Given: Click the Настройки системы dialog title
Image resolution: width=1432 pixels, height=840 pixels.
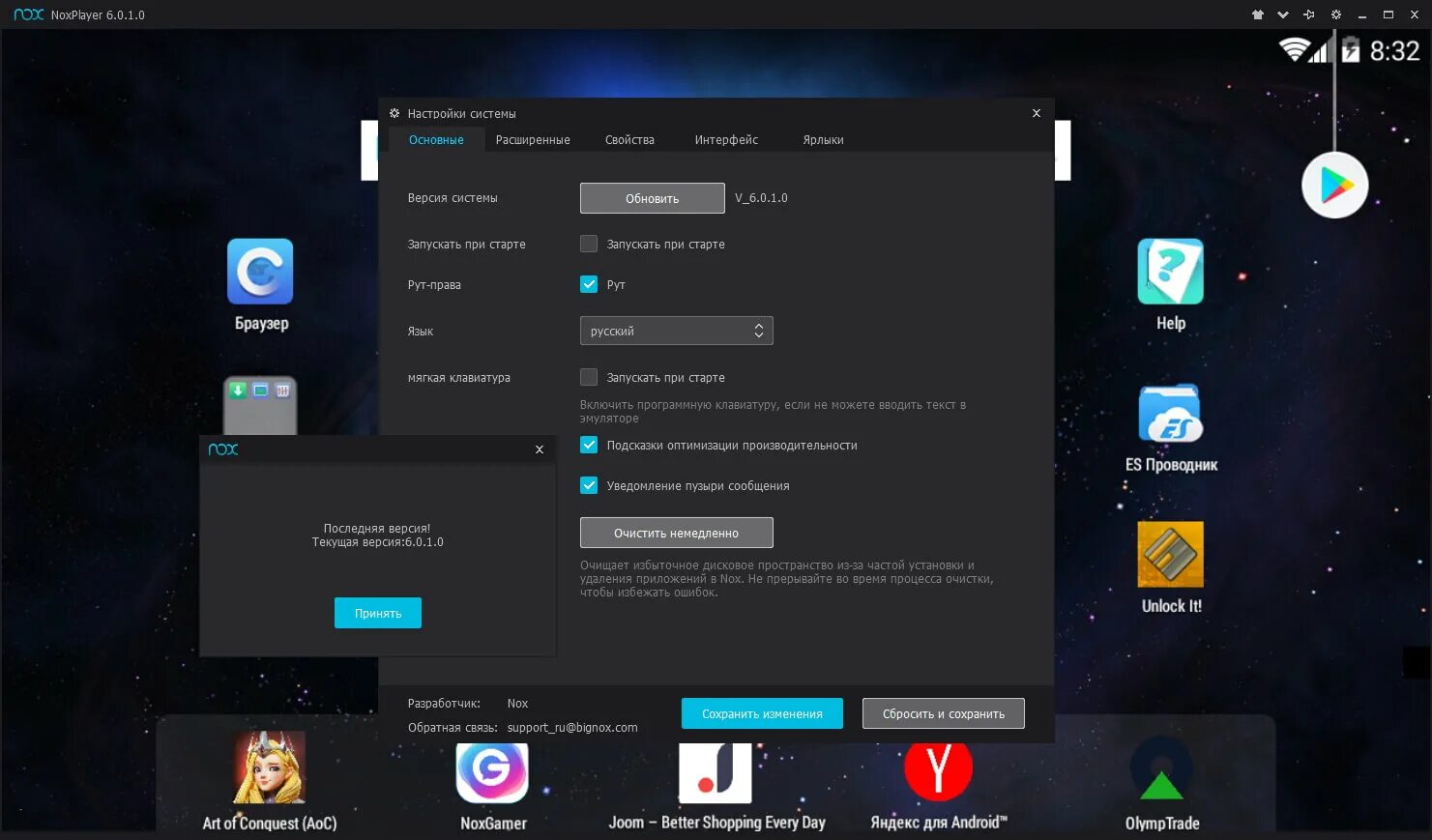Looking at the screenshot, I should coord(461,114).
